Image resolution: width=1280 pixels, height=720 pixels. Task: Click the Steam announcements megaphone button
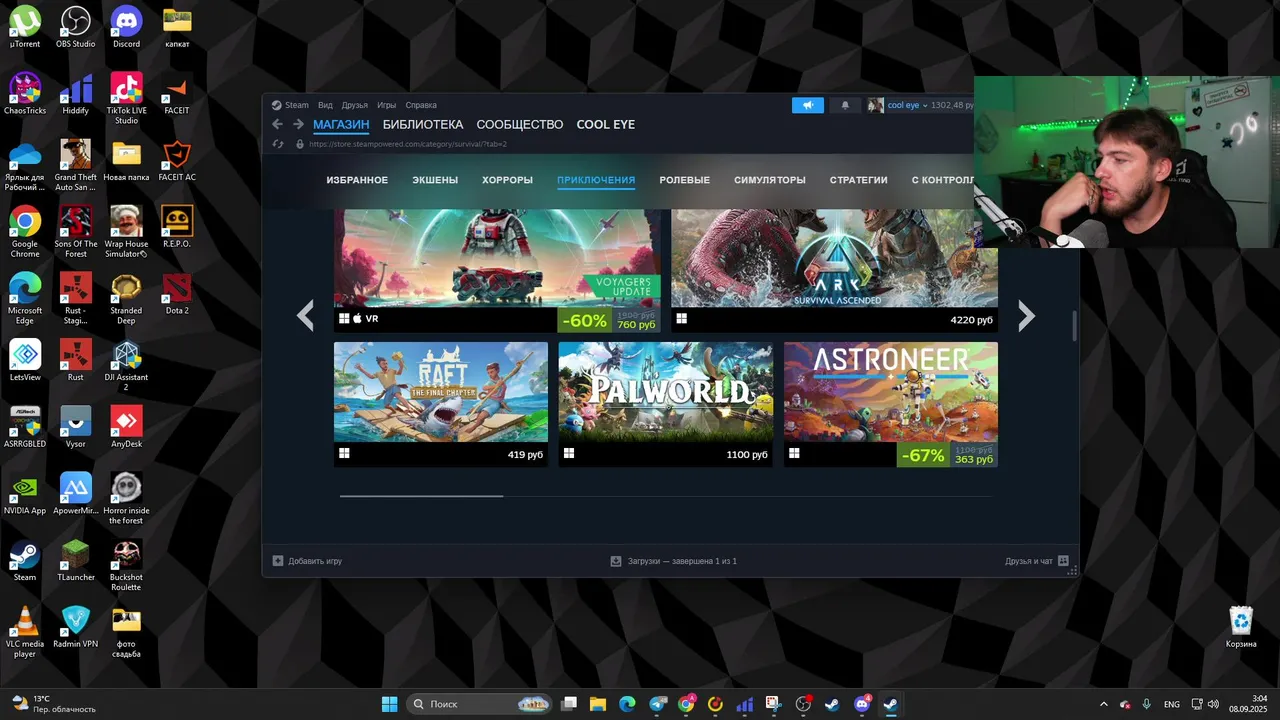[808, 105]
